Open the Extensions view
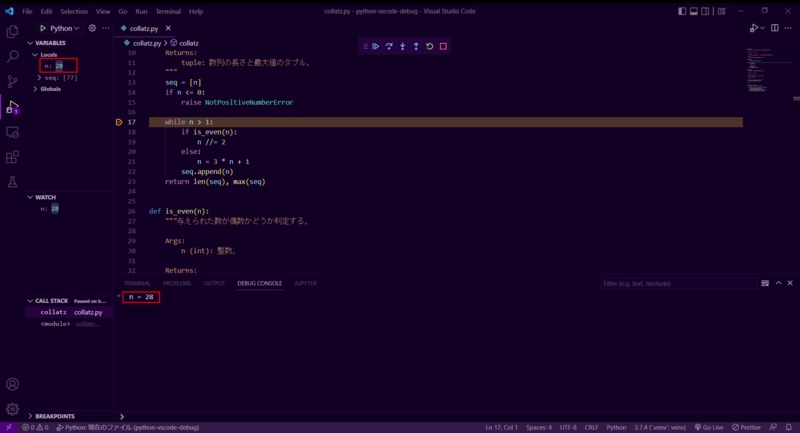 click(12, 157)
